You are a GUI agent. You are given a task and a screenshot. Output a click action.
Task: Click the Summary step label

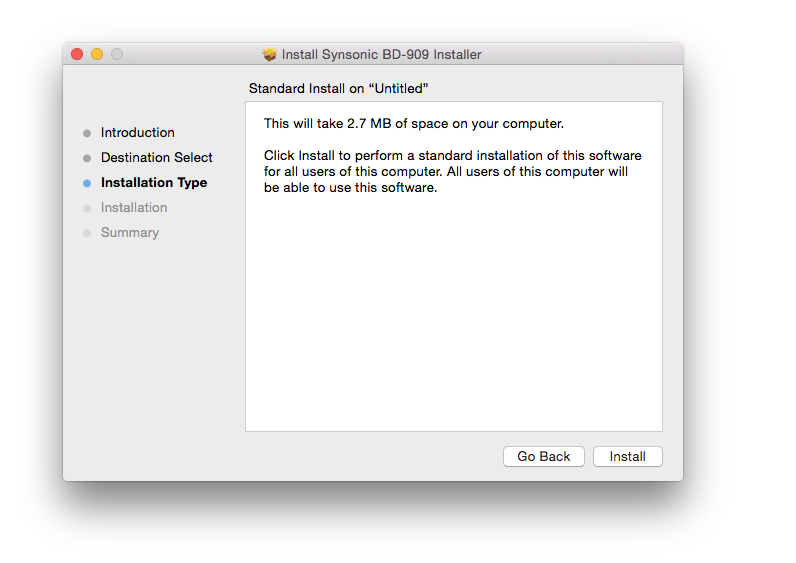[130, 233]
